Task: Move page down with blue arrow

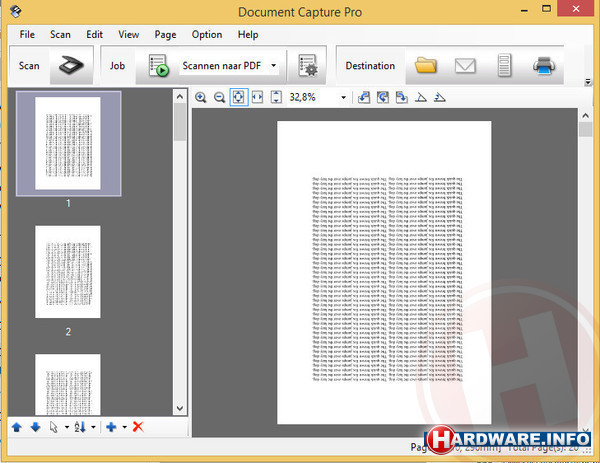Action: pos(35,427)
